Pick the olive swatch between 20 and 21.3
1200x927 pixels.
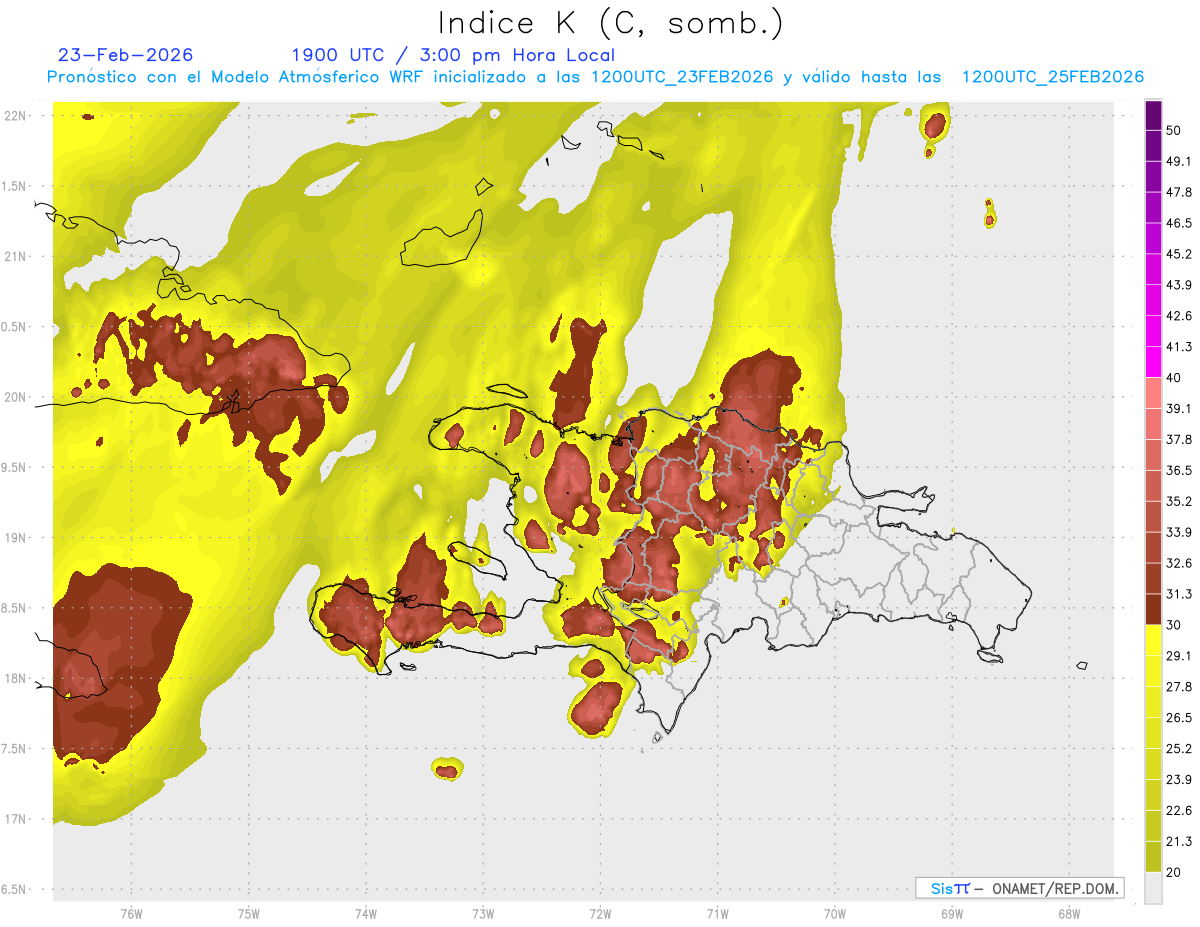(x=1153, y=857)
